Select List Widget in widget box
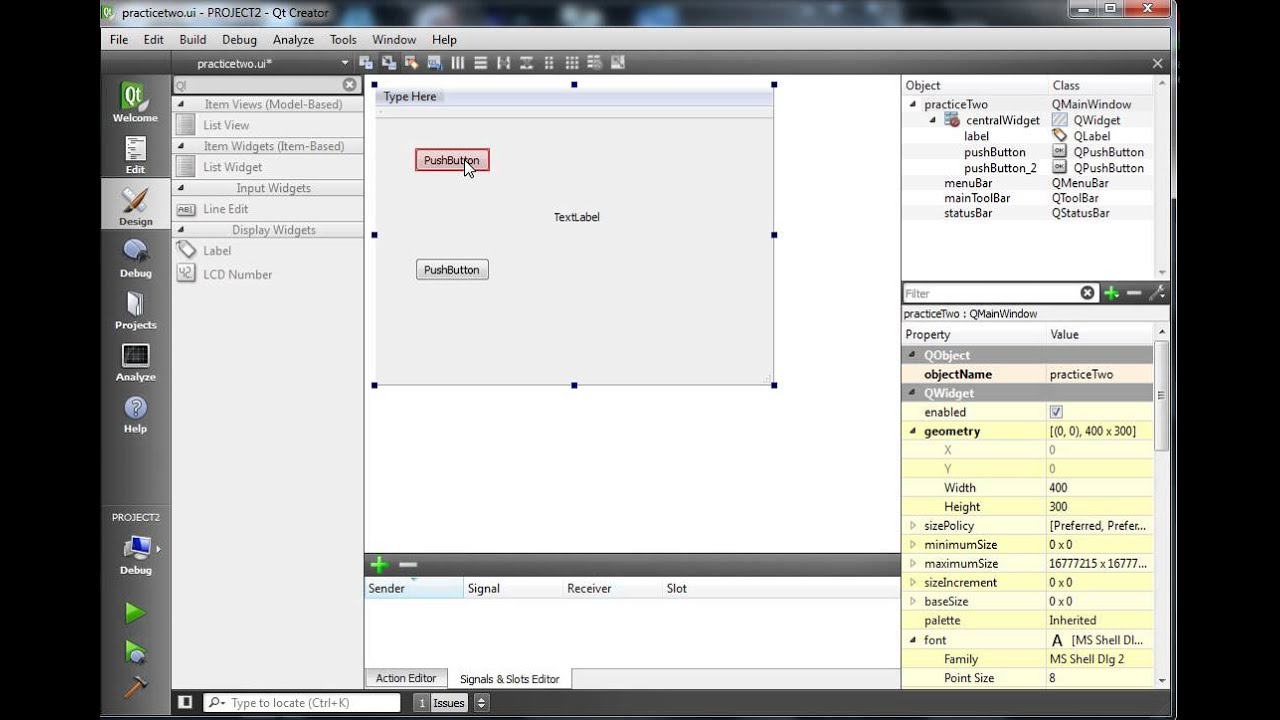This screenshot has width=1280, height=720. (x=232, y=167)
